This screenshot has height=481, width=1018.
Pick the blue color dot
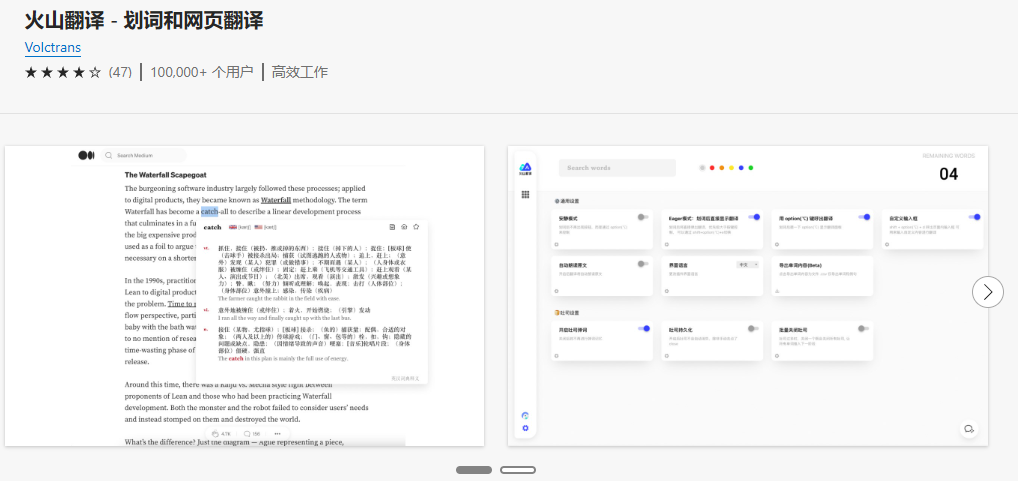tap(741, 168)
